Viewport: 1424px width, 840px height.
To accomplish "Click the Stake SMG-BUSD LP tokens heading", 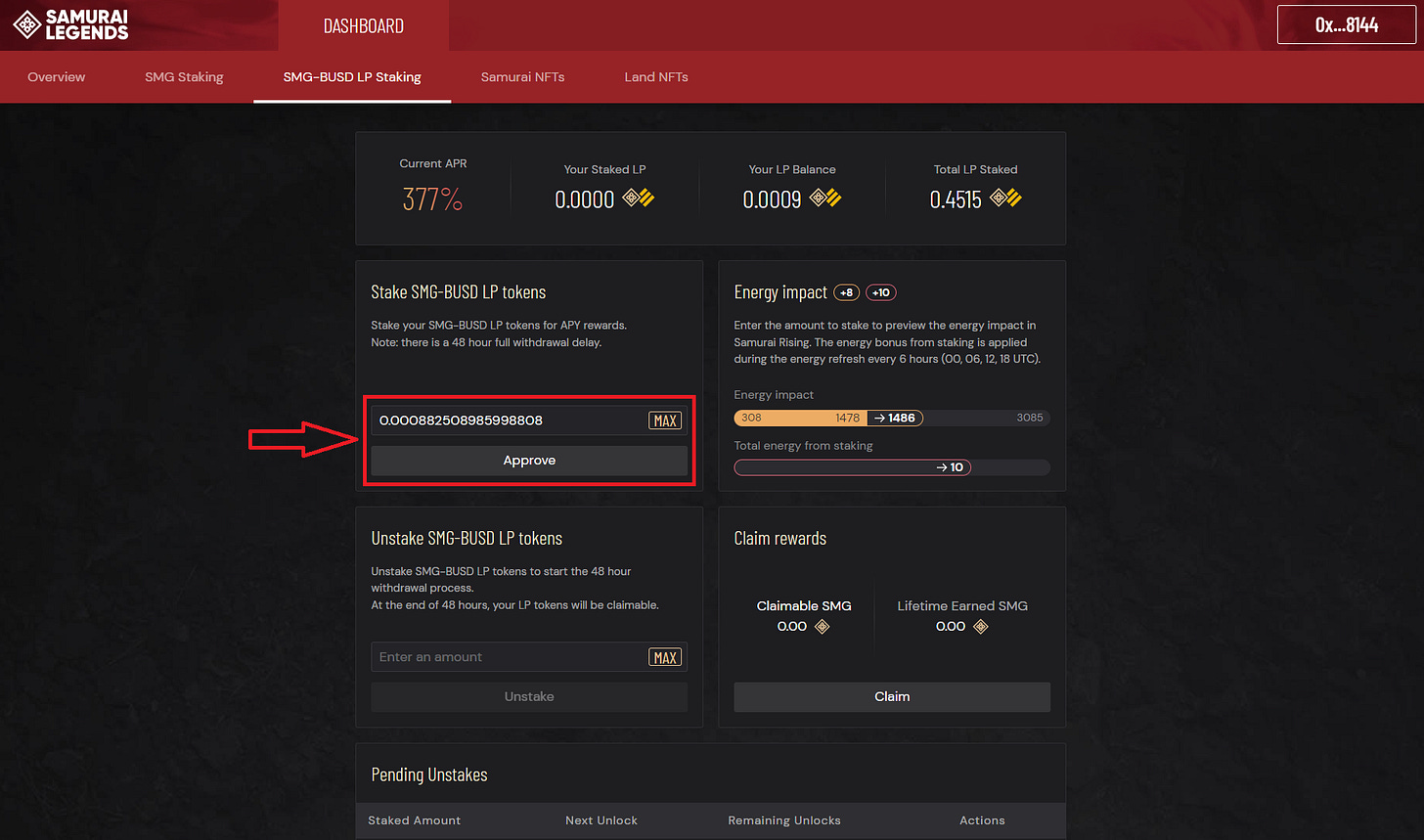I will [x=459, y=291].
